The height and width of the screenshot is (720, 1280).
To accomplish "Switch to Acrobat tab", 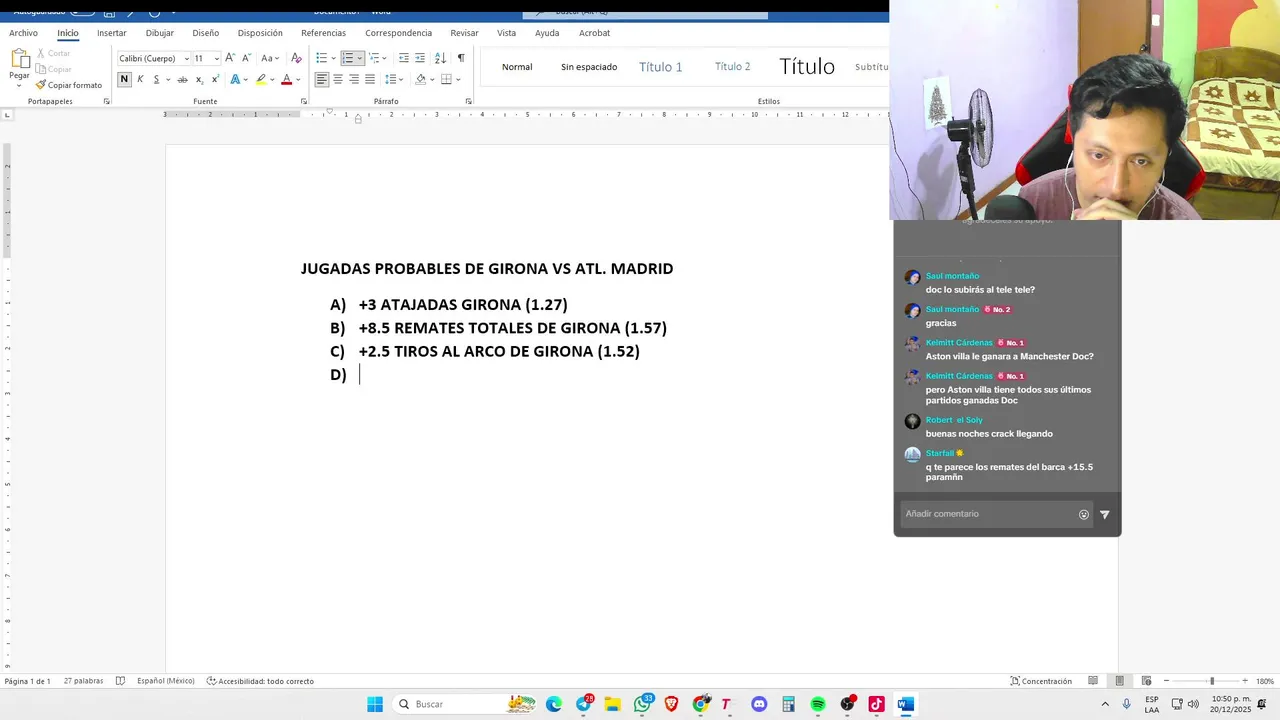I will tap(594, 33).
